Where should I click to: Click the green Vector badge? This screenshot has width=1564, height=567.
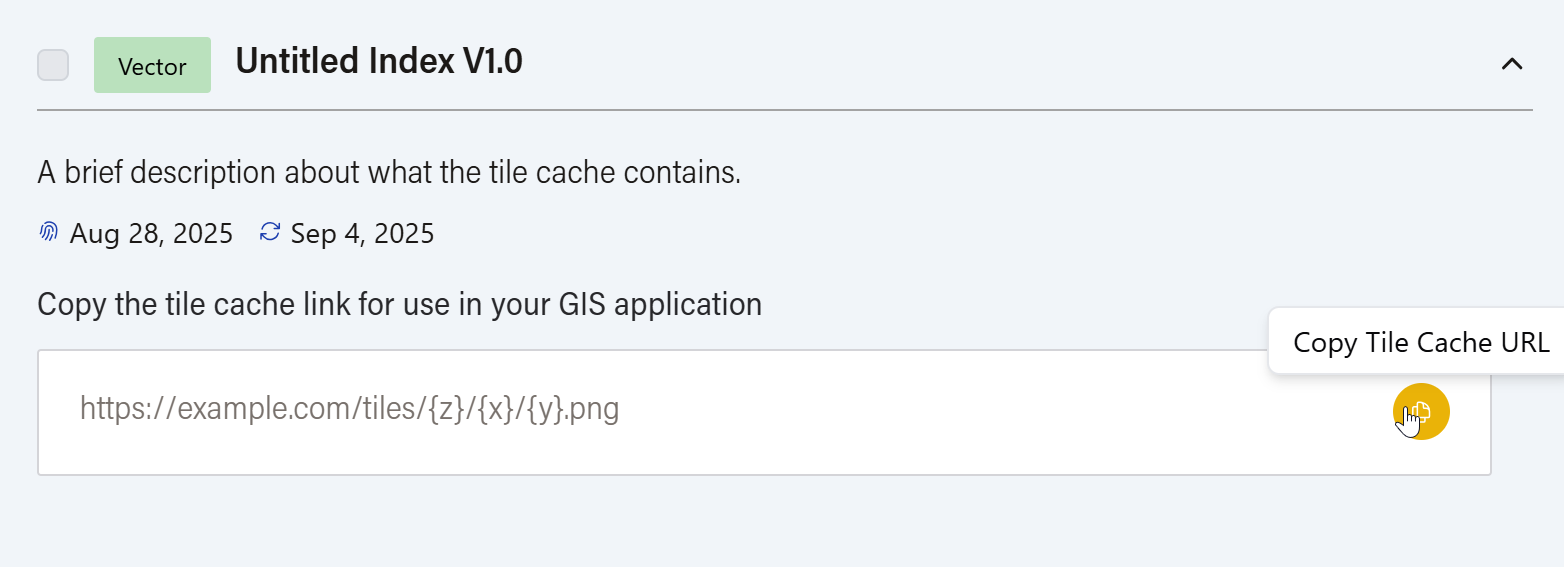click(152, 66)
